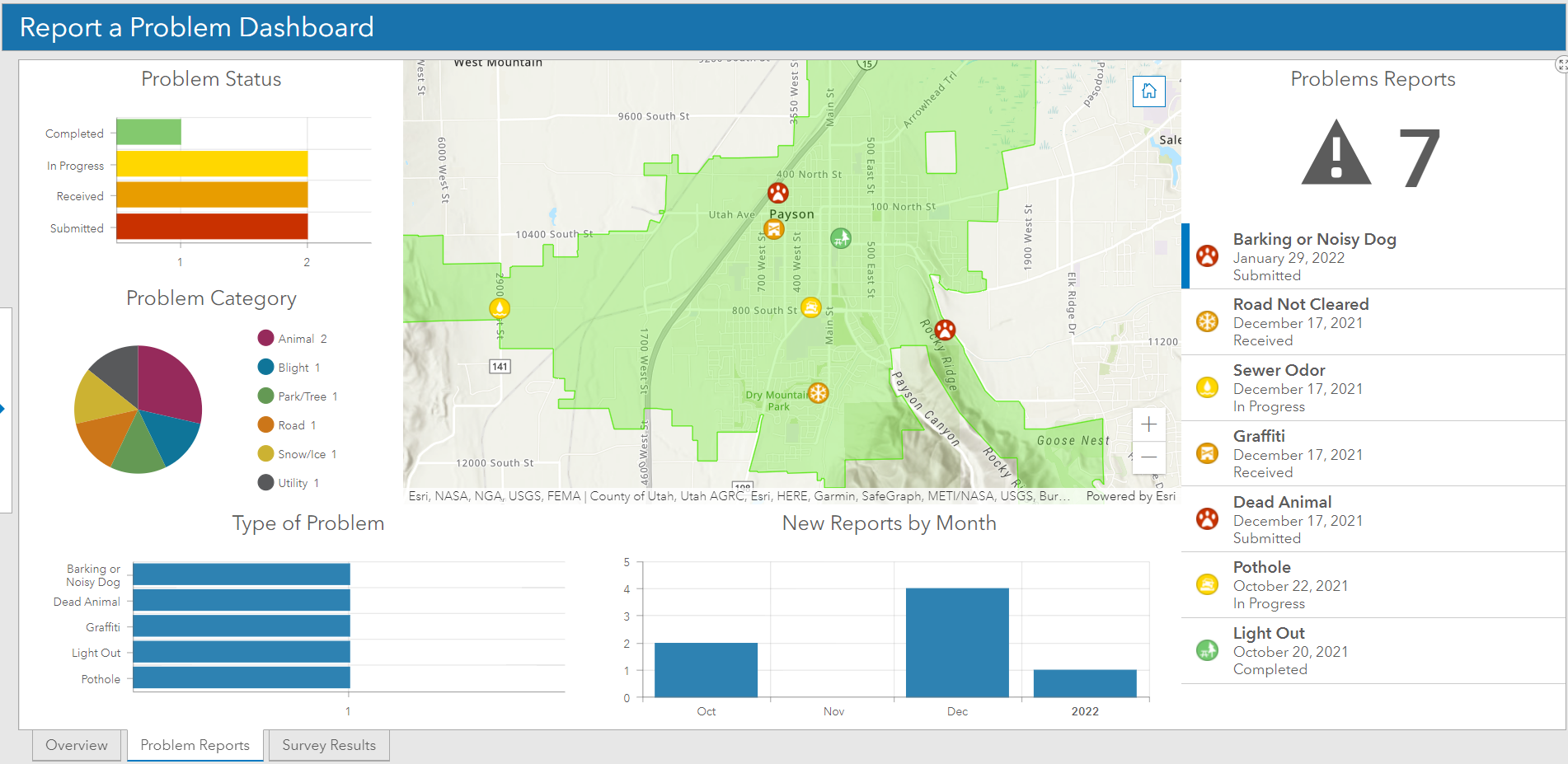The width and height of the screenshot is (1568, 764).
Task: Click the Barking or Noisy Dog type bar
Action: tap(242, 574)
